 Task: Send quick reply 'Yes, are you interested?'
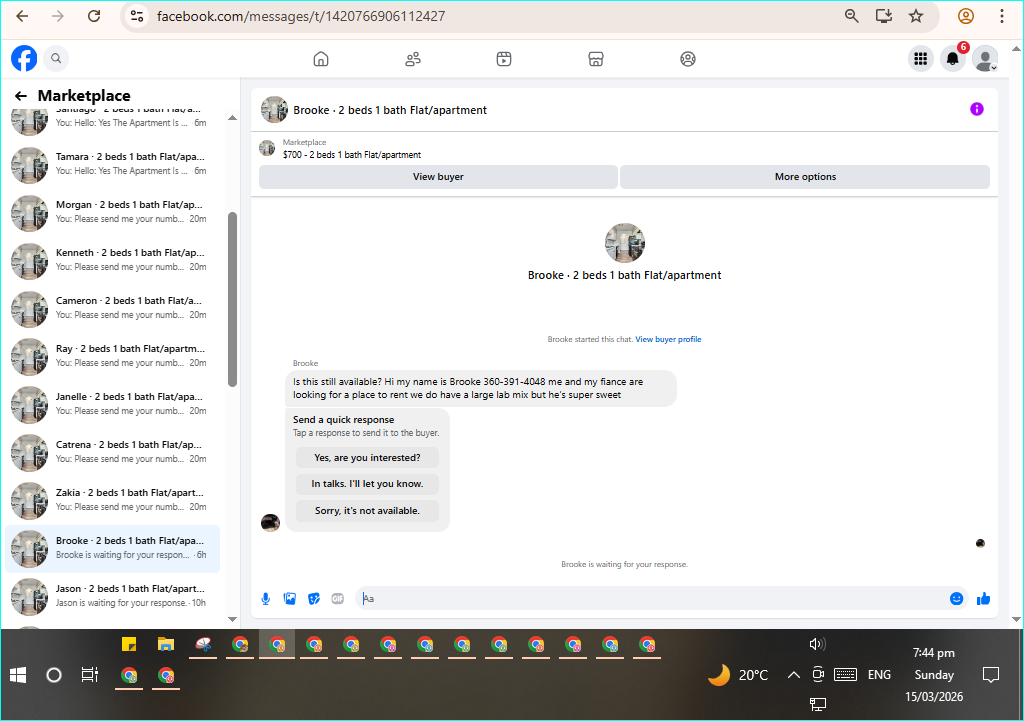pos(367,458)
